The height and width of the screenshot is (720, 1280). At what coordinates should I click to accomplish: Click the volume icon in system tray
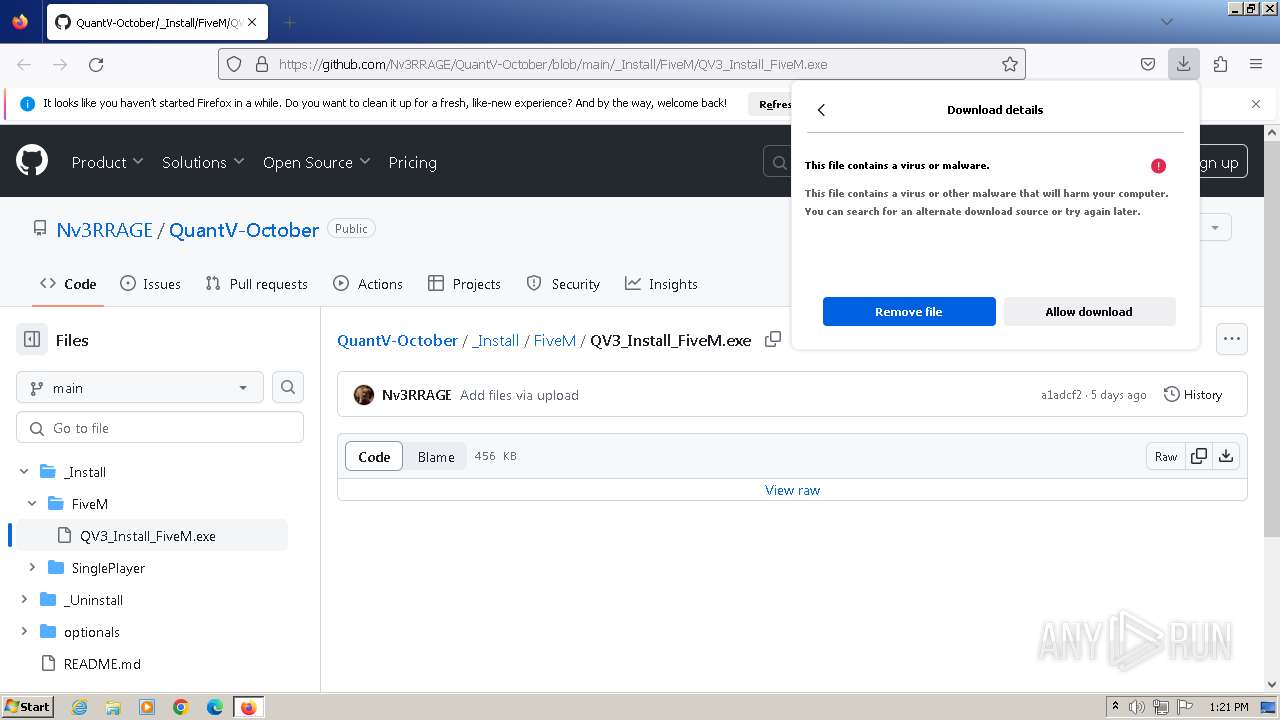1138,707
